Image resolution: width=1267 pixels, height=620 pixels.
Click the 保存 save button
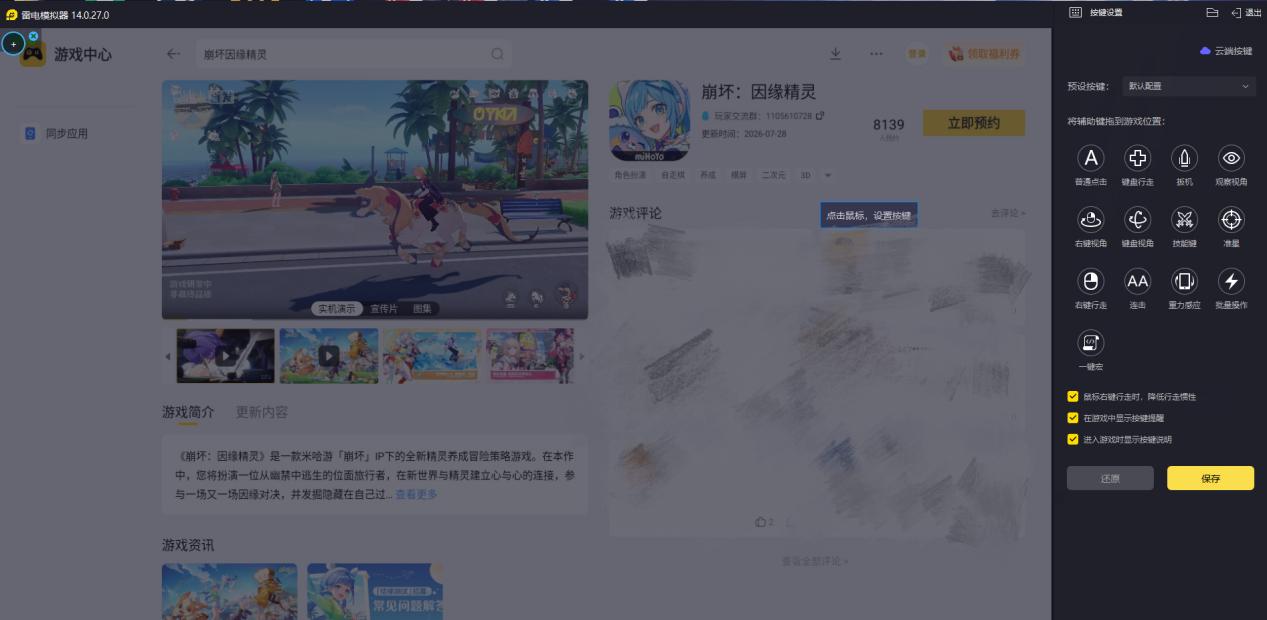pyautogui.click(x=1210, y=478)
